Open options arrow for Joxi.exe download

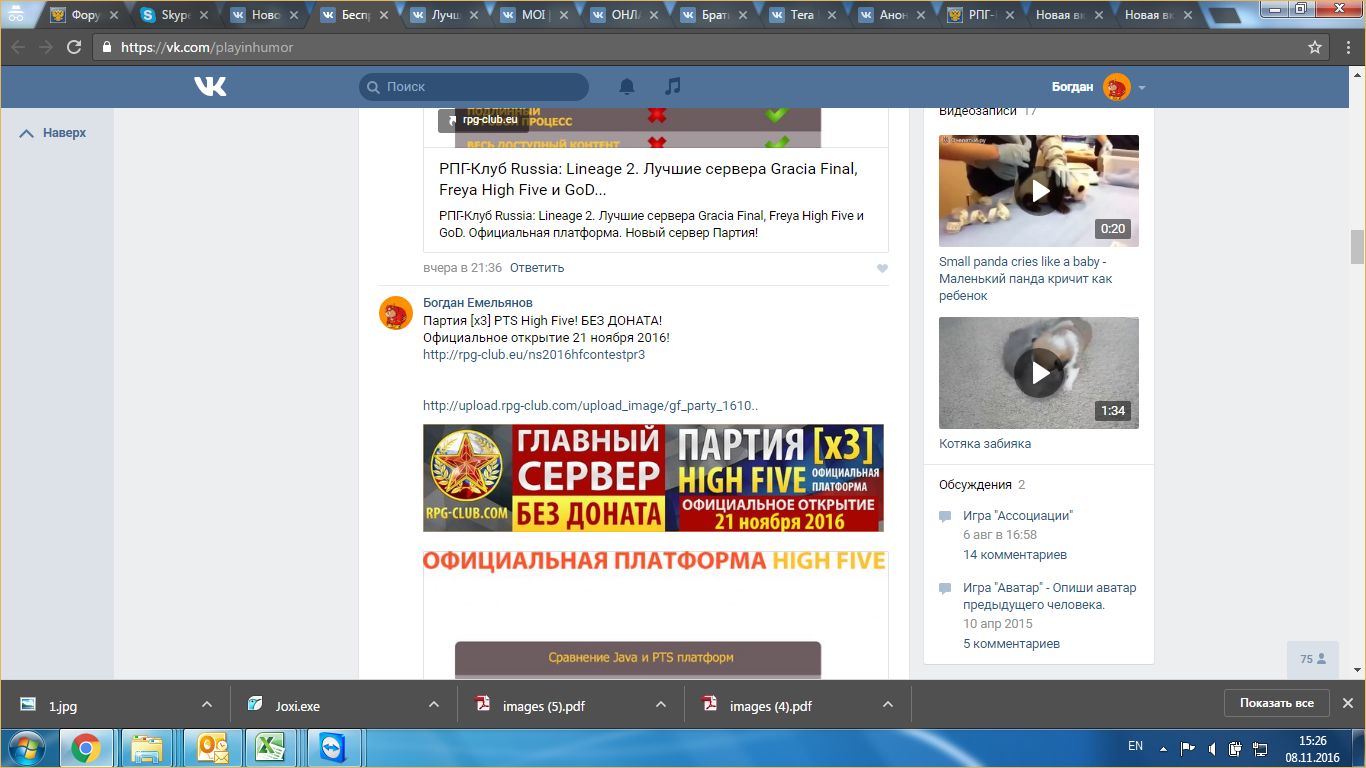(x=434, y=705)
